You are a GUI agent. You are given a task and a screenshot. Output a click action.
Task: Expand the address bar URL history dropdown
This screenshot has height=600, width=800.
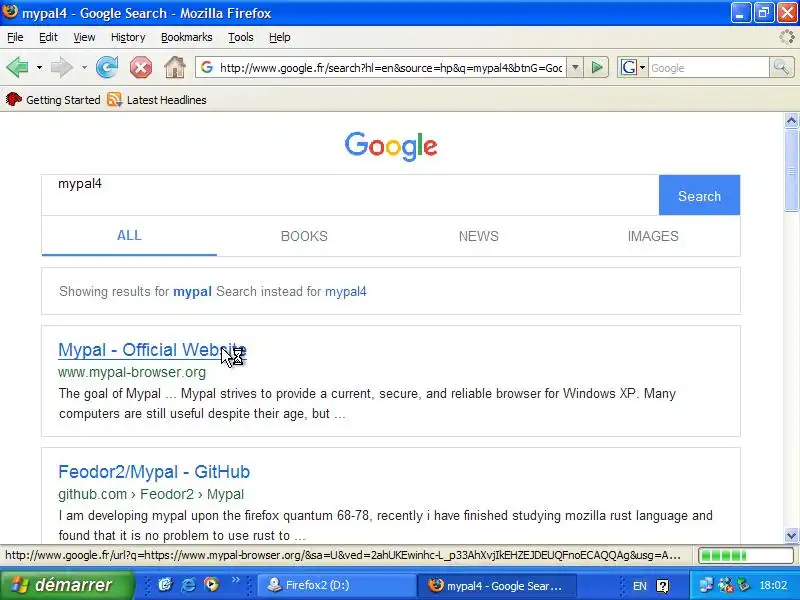click(575, 67)
